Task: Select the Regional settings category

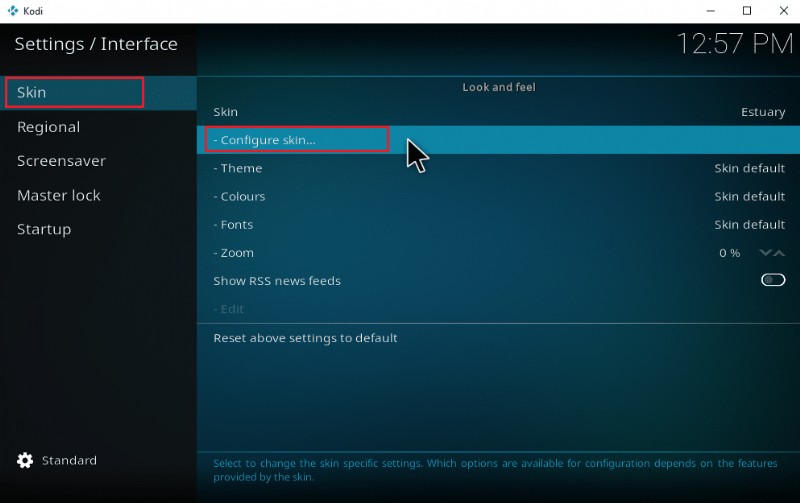Action: pyautogui.click(x=98, y=127)
